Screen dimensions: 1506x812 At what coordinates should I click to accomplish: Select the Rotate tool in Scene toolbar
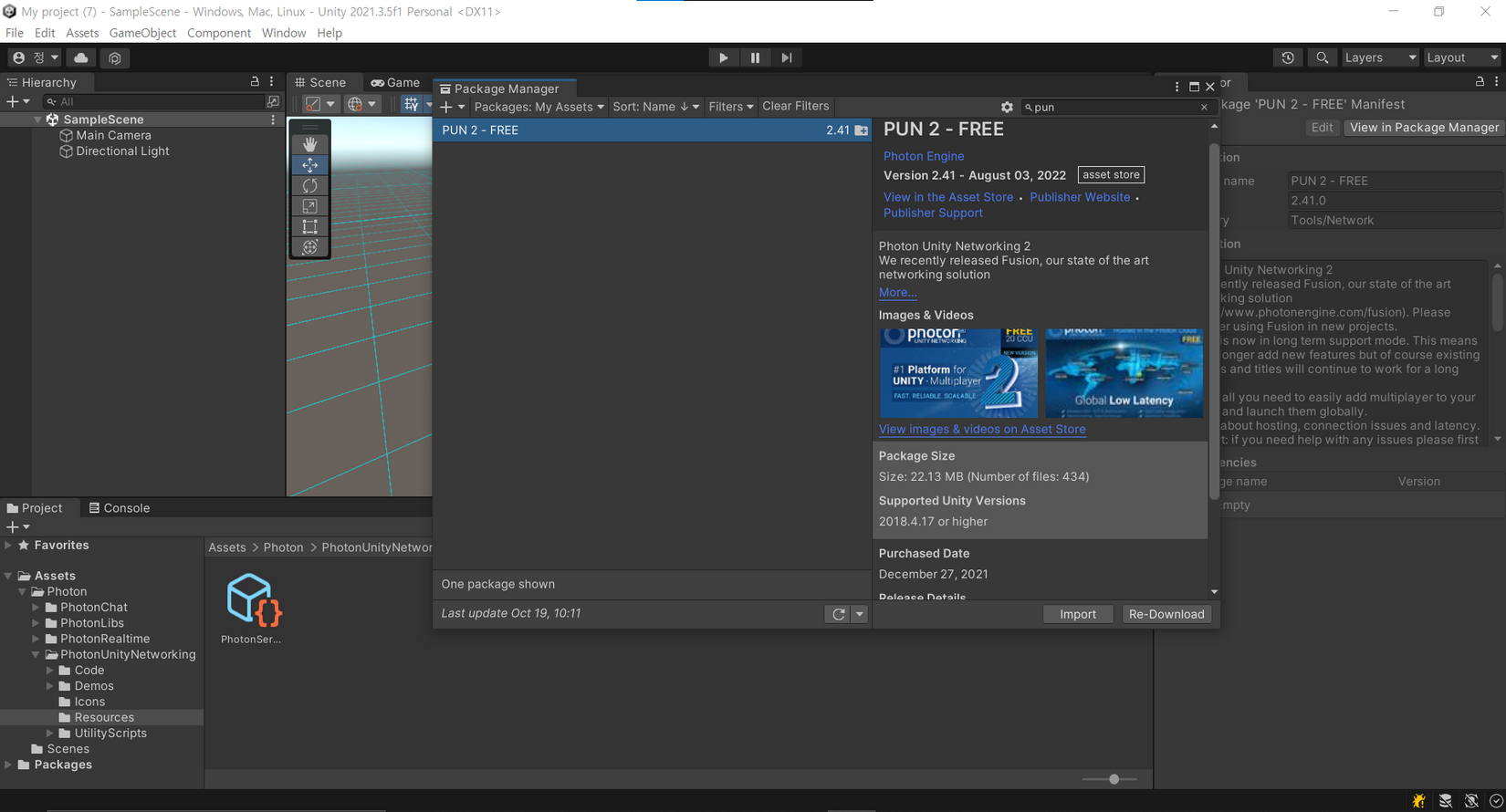click(x=310, y=185)
